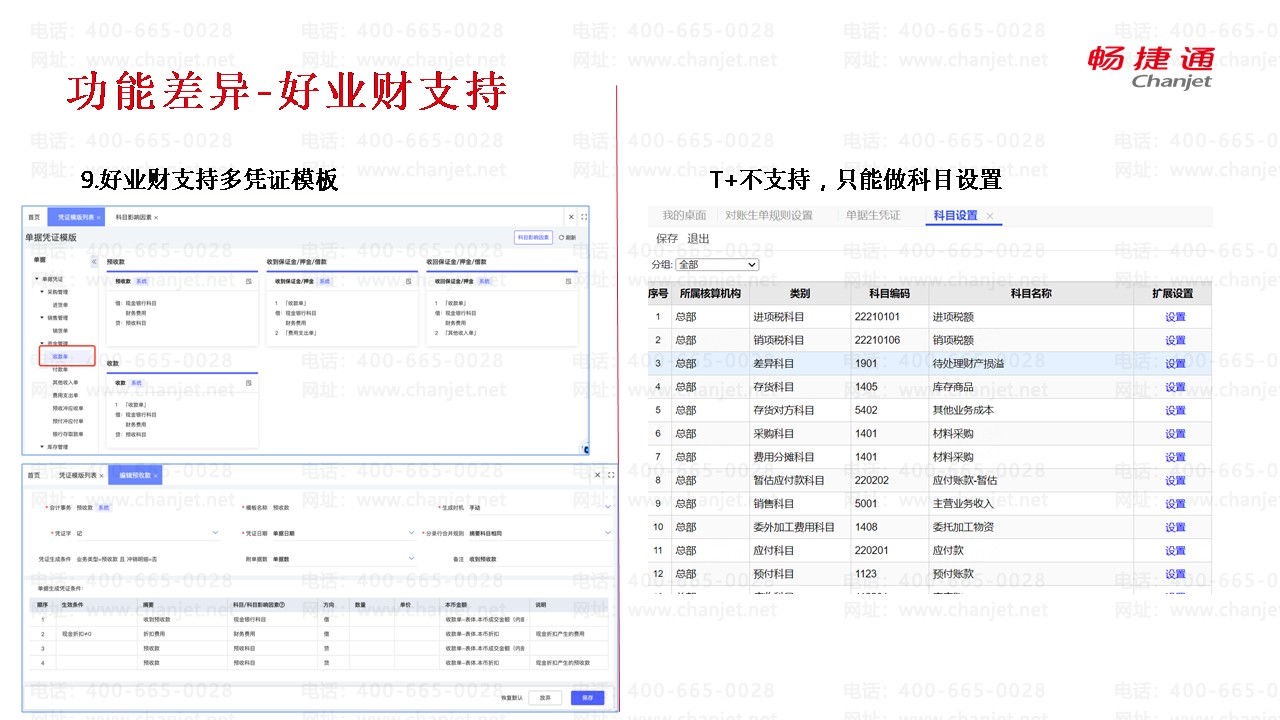Screen dimensions: 1280x720
Task: Switch to the 编辑预收款 tab
Action: click(x=135, y=476)
